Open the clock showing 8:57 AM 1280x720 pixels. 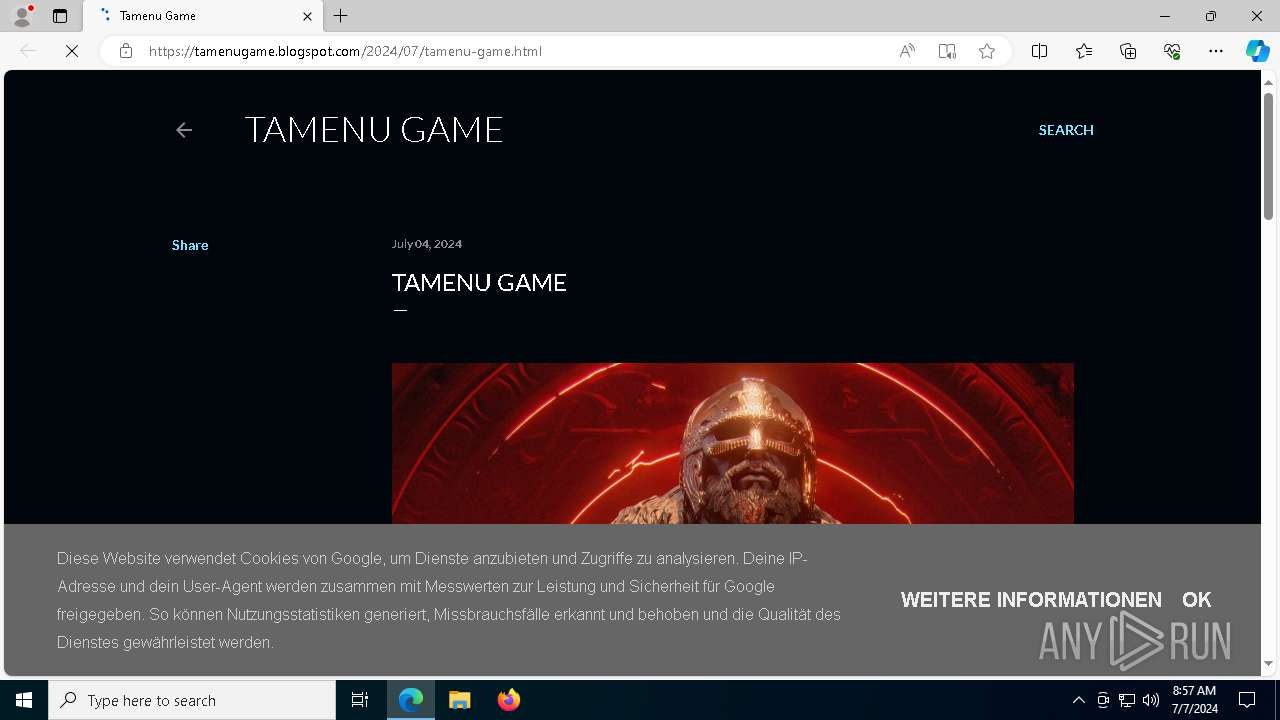tap(1194, 700)
